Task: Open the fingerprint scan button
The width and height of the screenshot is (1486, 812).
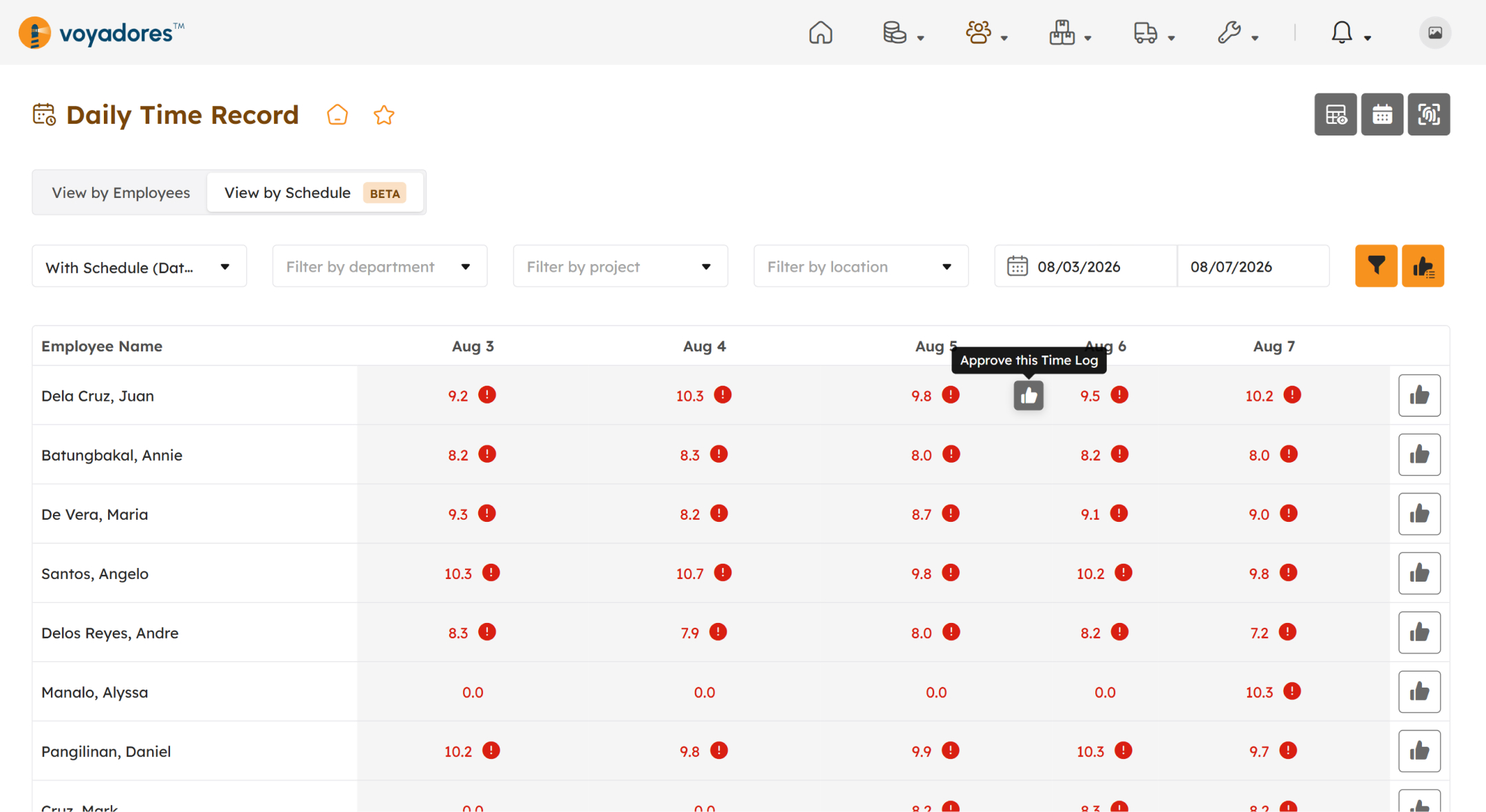Action: pos(1428,114)
